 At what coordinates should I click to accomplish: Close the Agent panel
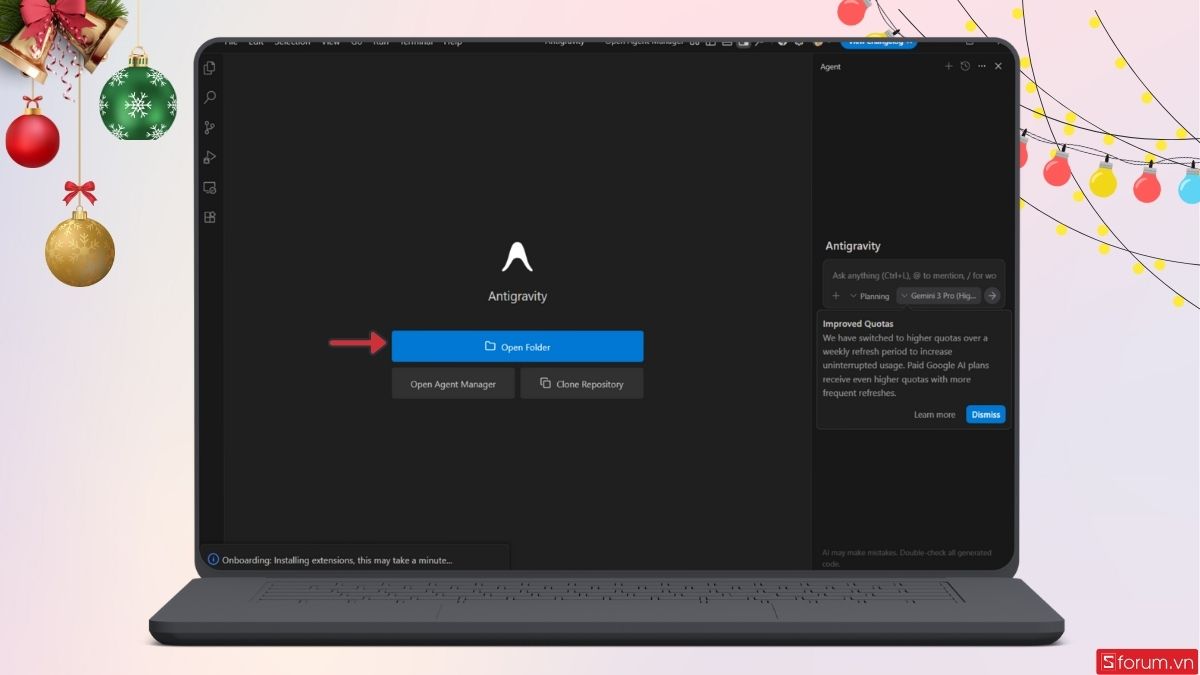pos(998,66)
